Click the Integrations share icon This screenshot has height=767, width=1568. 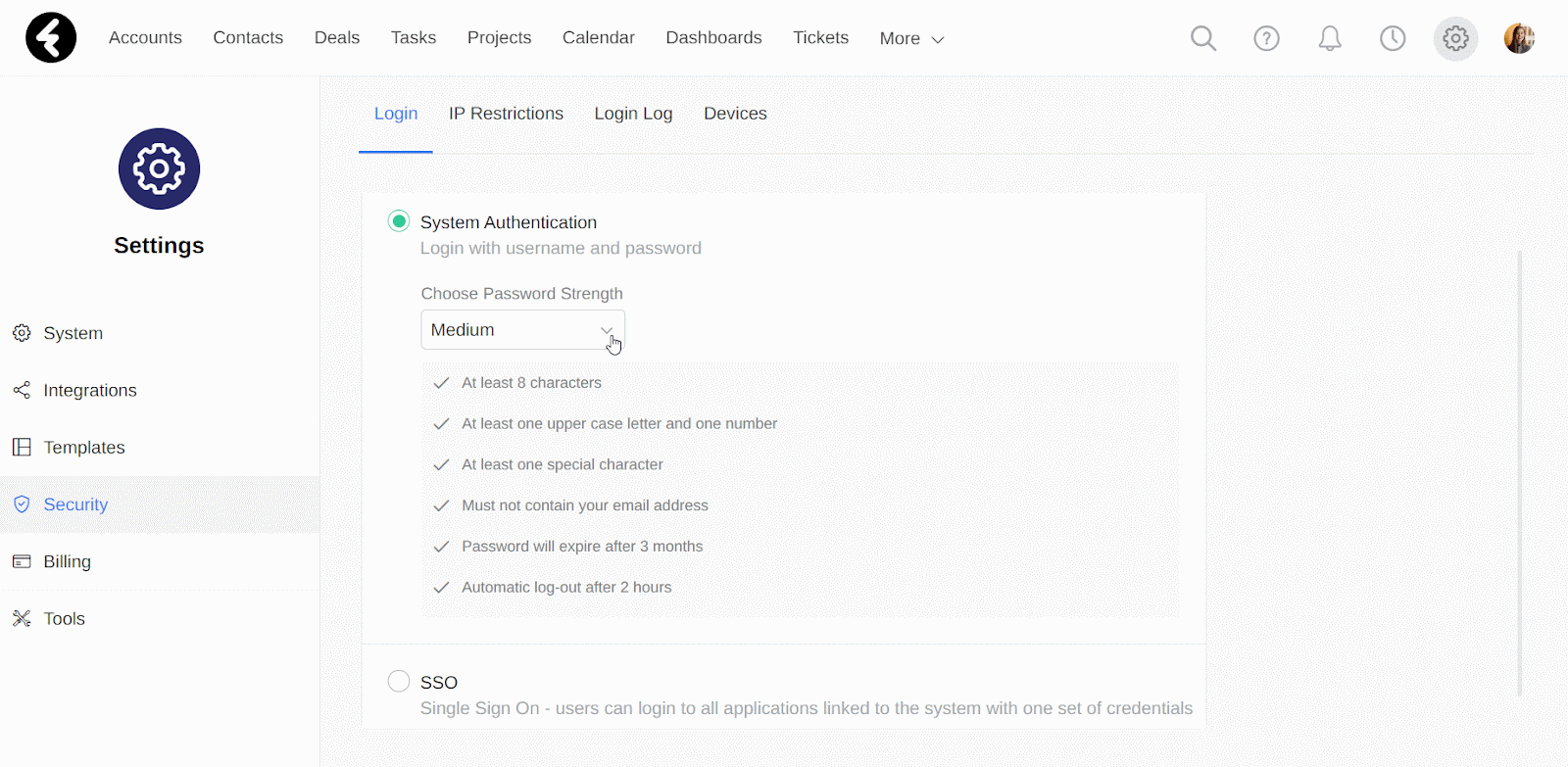pyautogui.click(x=22, y=390)
